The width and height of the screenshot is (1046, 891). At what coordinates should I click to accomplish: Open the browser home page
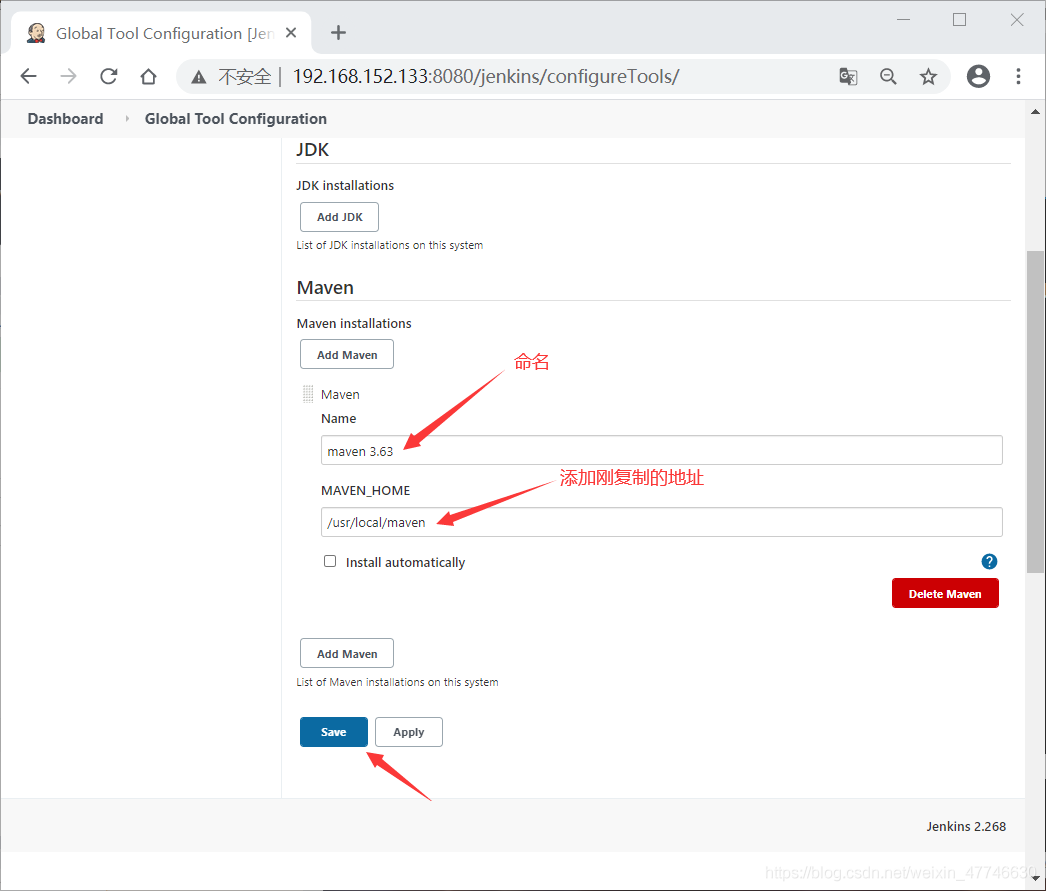(148, 77)
